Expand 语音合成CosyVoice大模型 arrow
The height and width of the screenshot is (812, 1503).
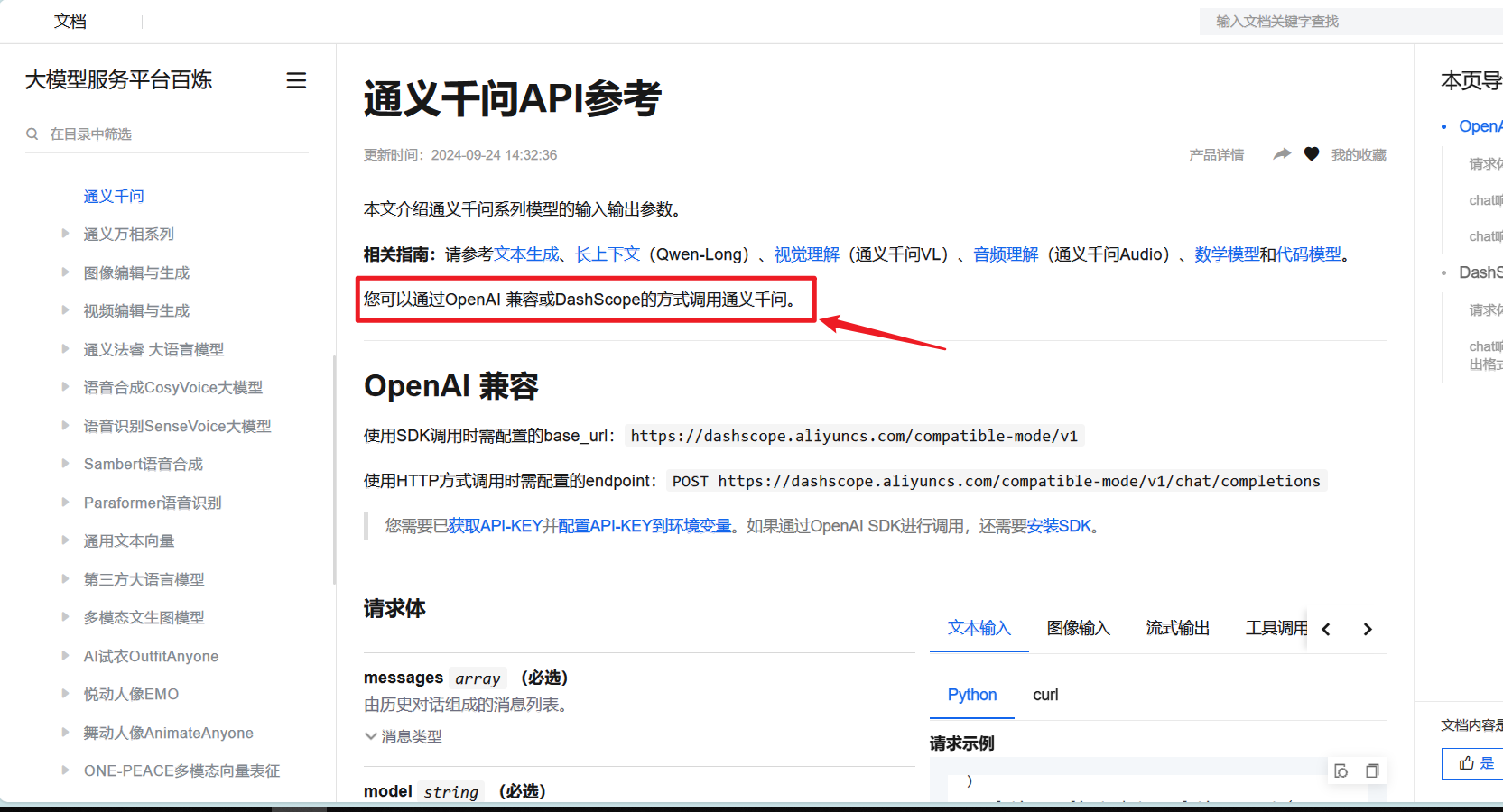[65, 387]
